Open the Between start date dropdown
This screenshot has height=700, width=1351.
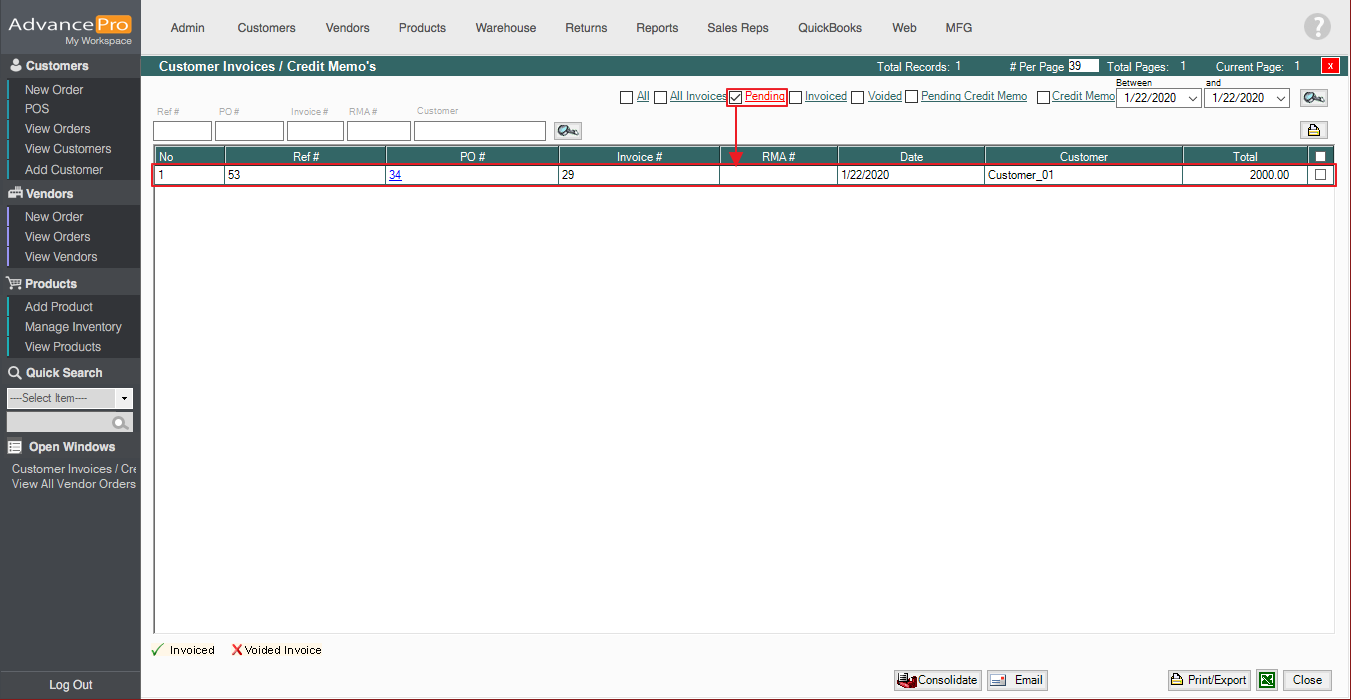click(1192, 98)
